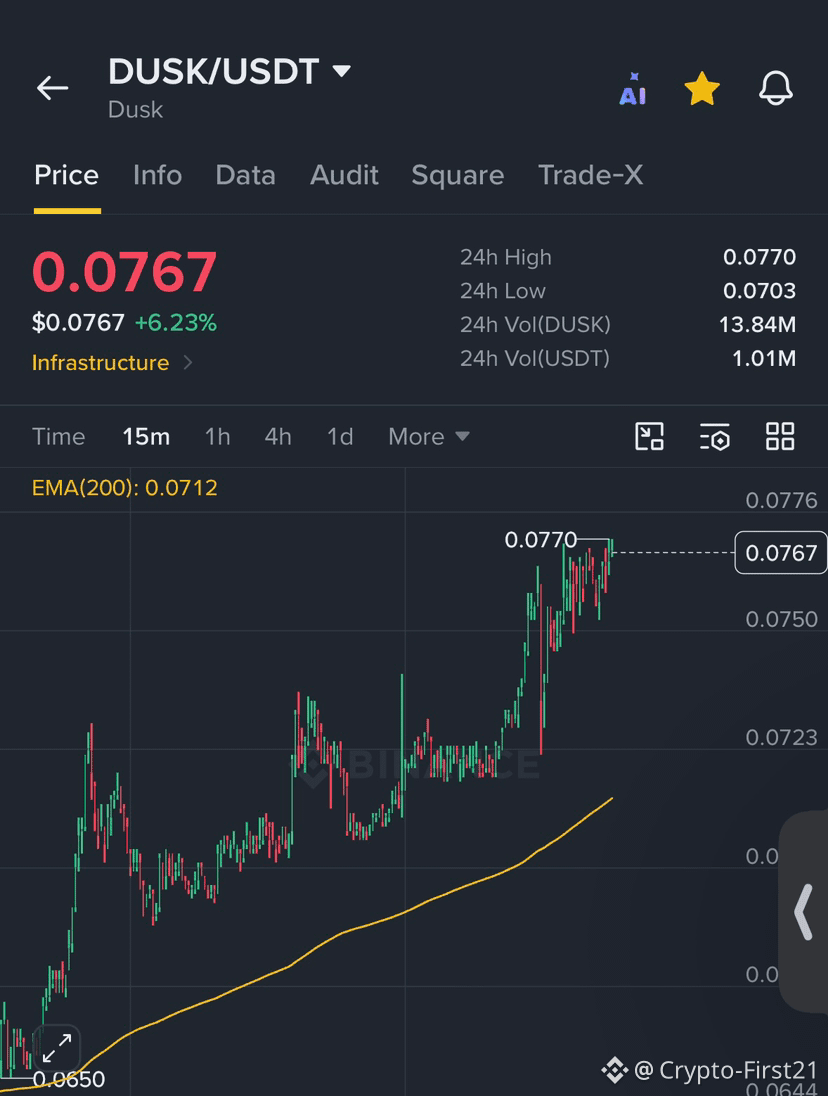
Task: Open the grid layout icon
Action: pyautogui.click(x=780, y=437)
